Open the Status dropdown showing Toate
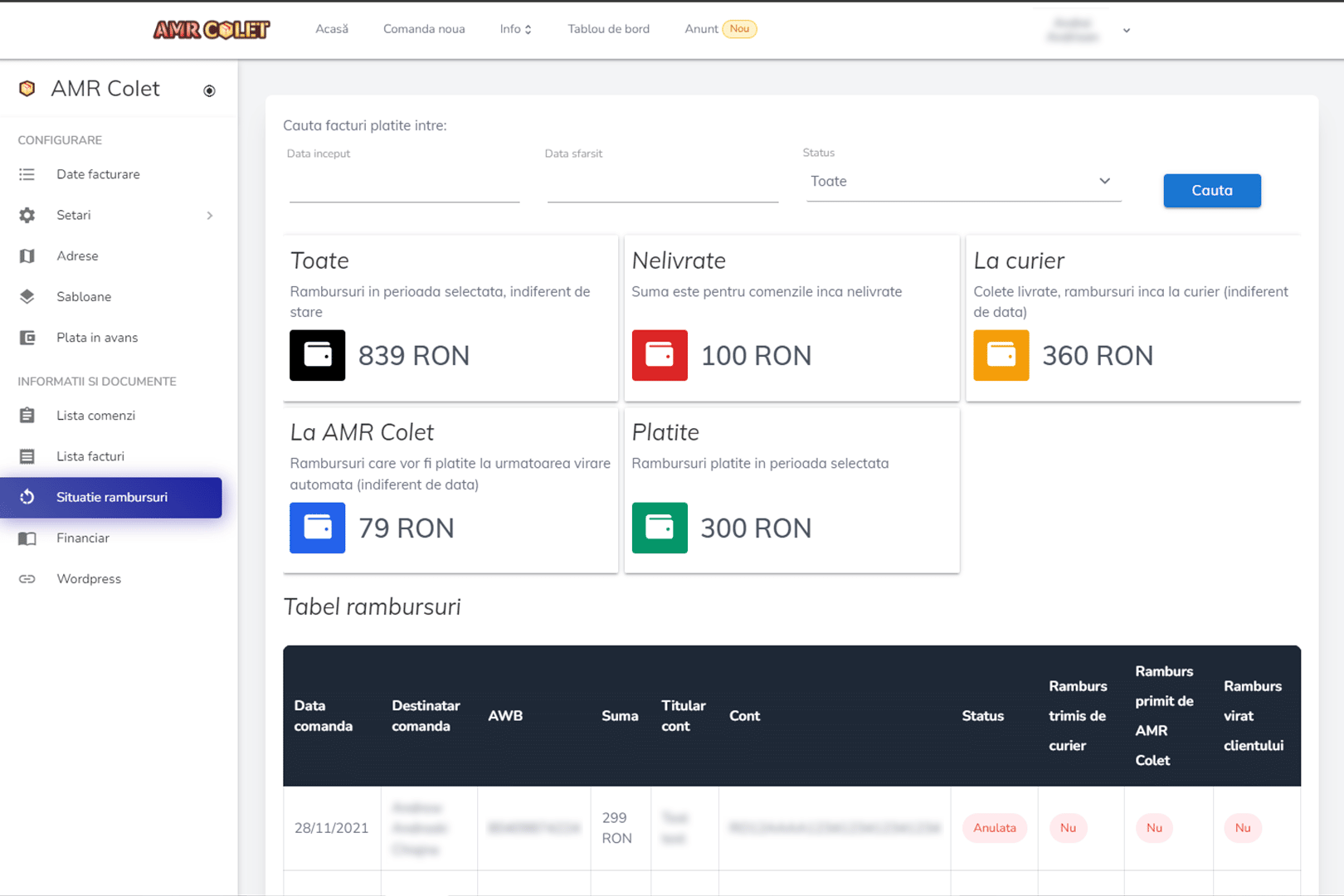 click(962, 182)
